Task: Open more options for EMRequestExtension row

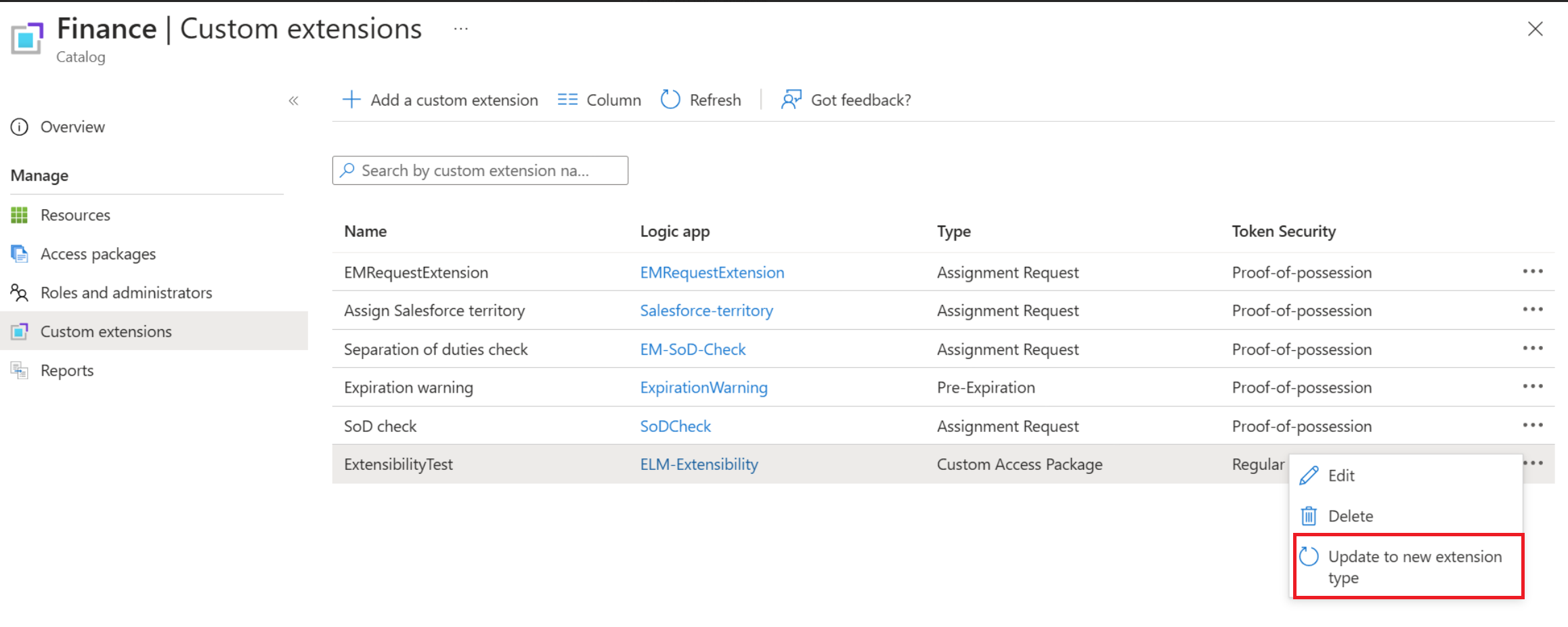Action: (x=1532, y=272)
